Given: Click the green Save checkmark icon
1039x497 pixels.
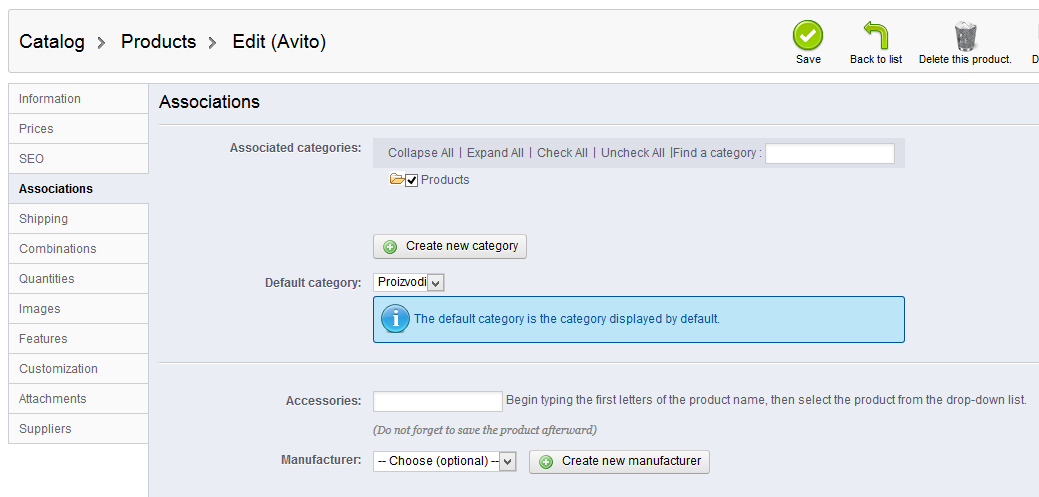Looking at the screenshot, I should click(808, 36).
